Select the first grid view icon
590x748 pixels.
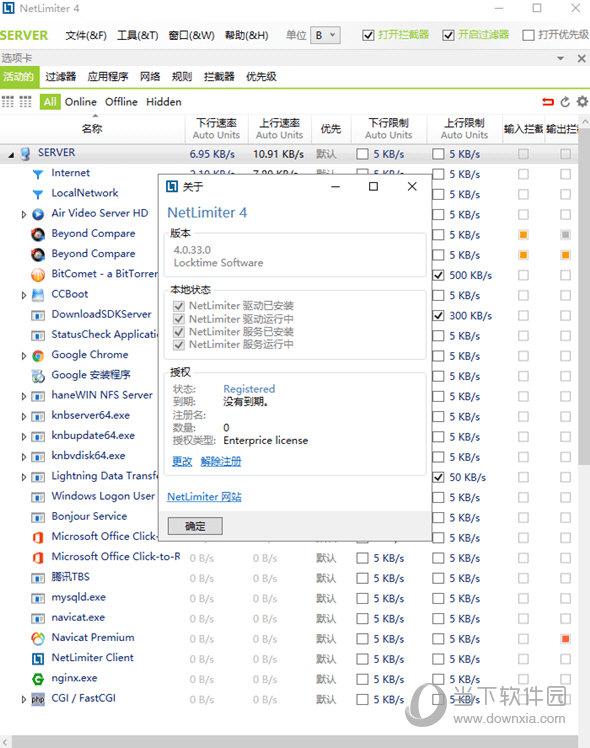pos(8,102)
